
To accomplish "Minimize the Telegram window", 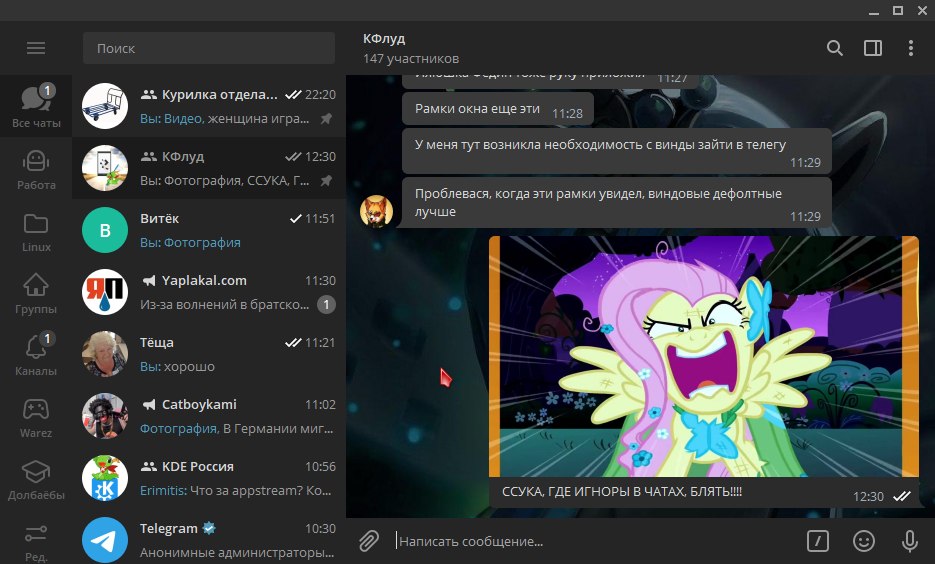I will point(874,11).
